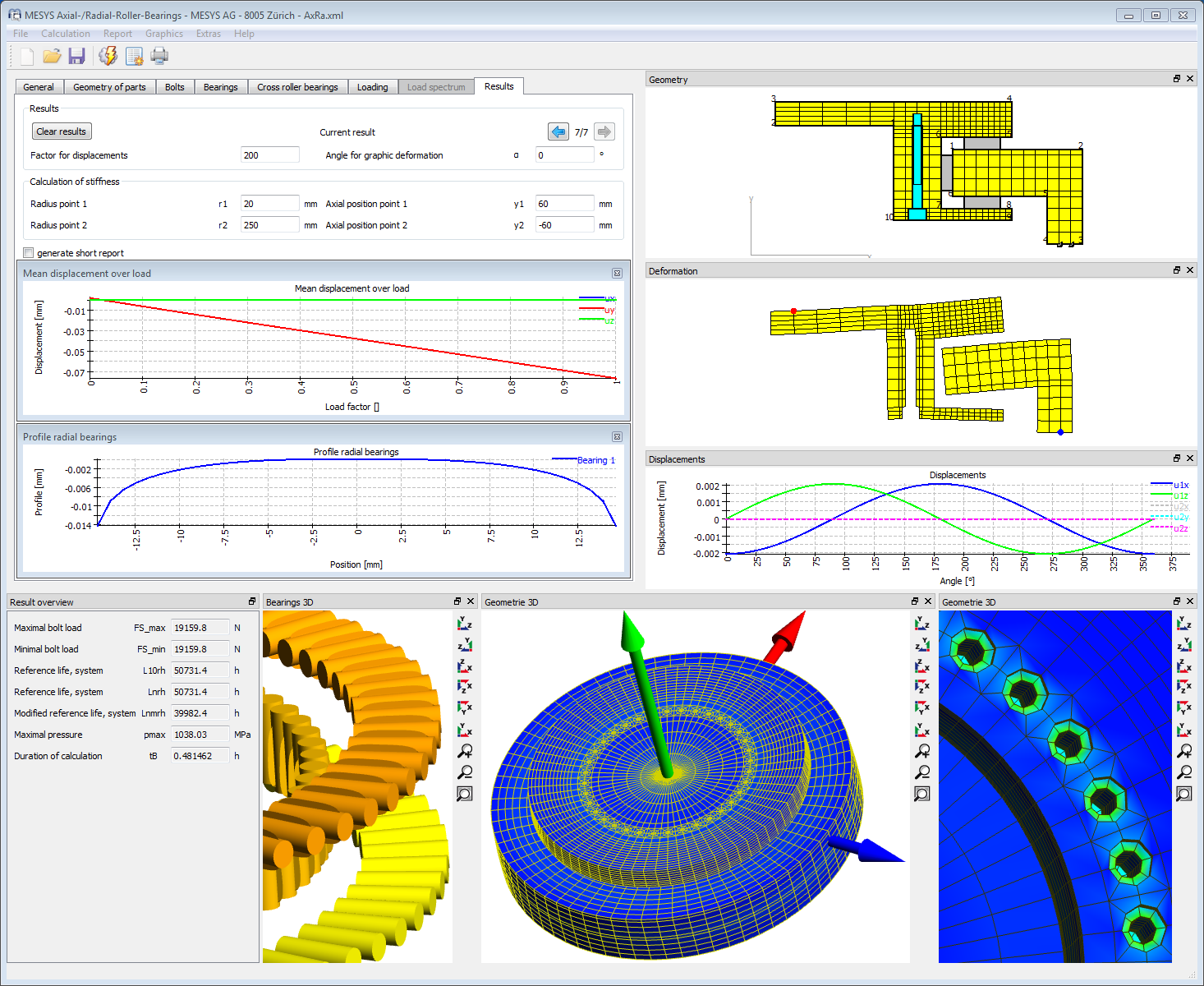1204x986 pixels.
Task: Zoom in on the bolt holes 3D view
Action: tap(1184, 751)
